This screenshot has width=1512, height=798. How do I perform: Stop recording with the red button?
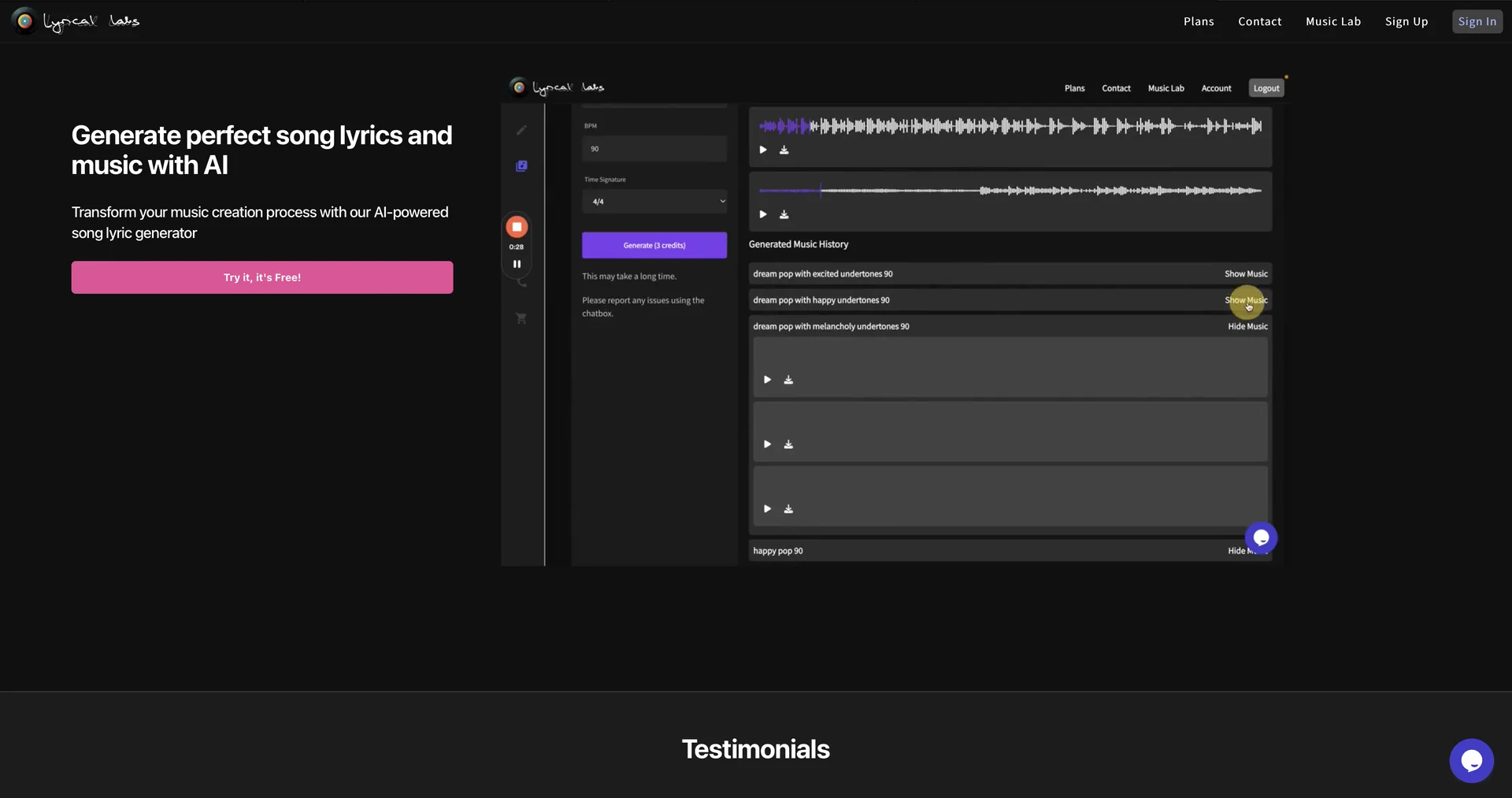coord(517,227)
